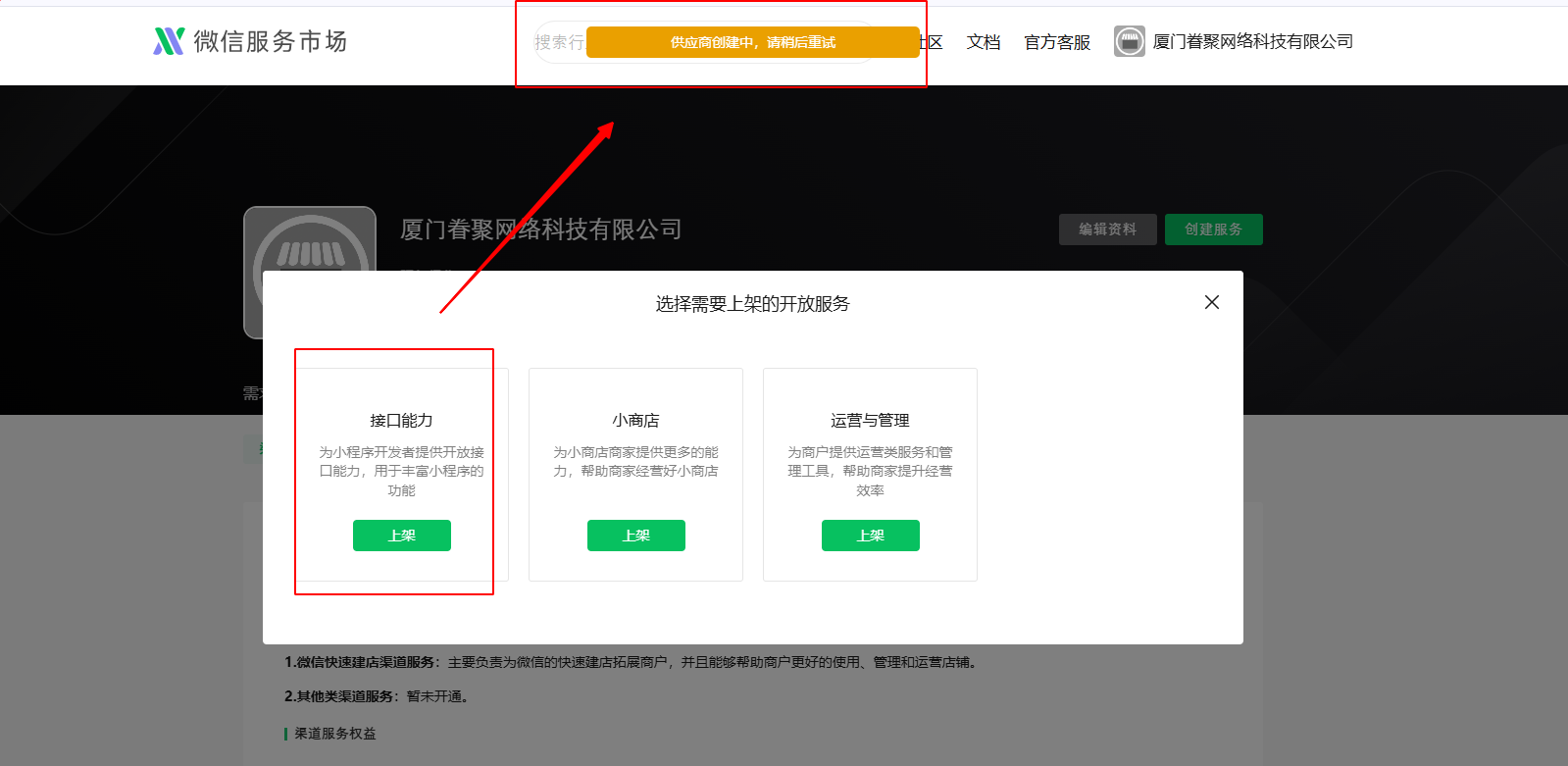Click the 微信服务市场 logo icon
The image size is (1568, 766).
pyautogui.click(x=169, y=41)
